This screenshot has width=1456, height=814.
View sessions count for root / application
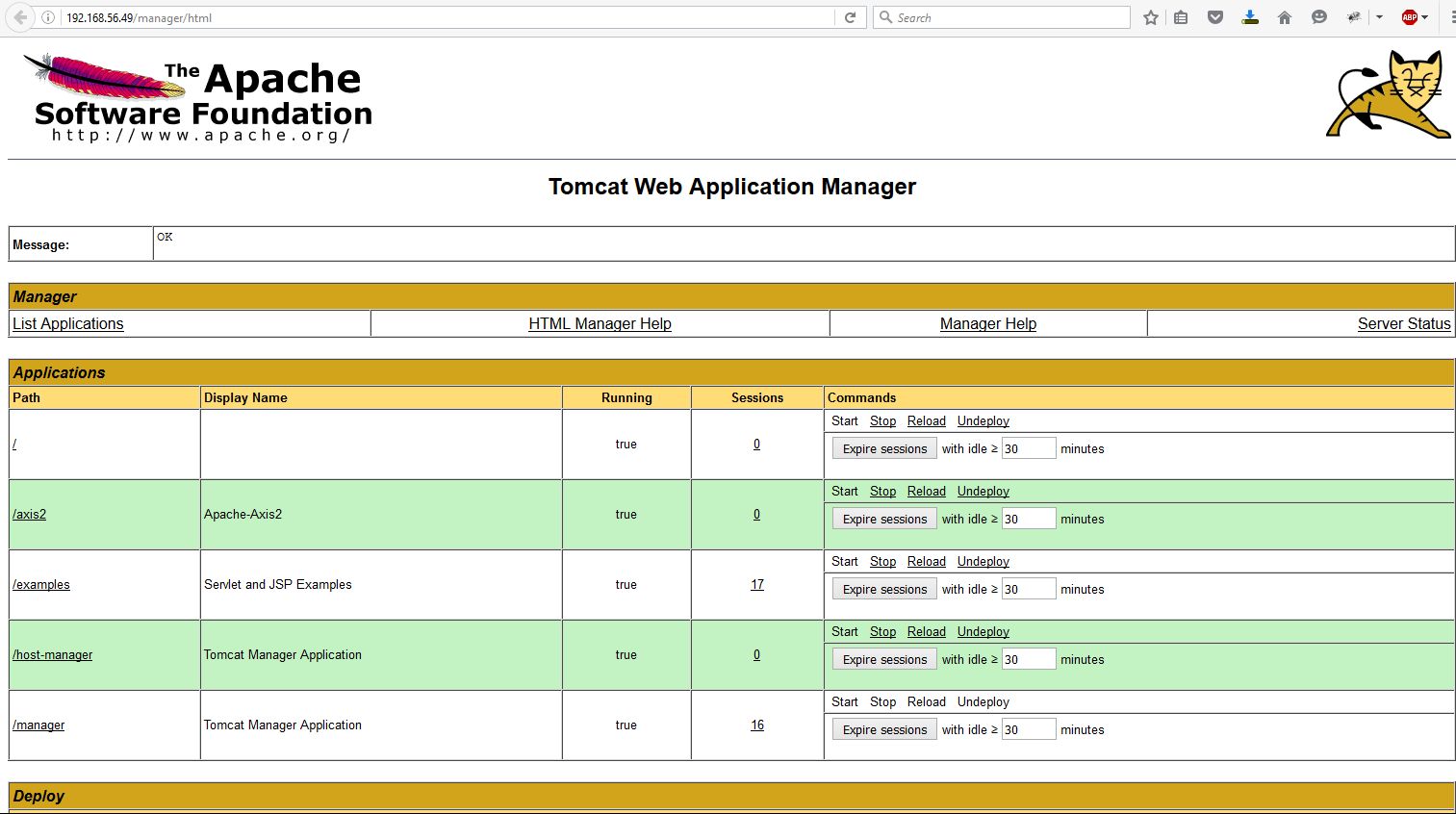point(756,445)
